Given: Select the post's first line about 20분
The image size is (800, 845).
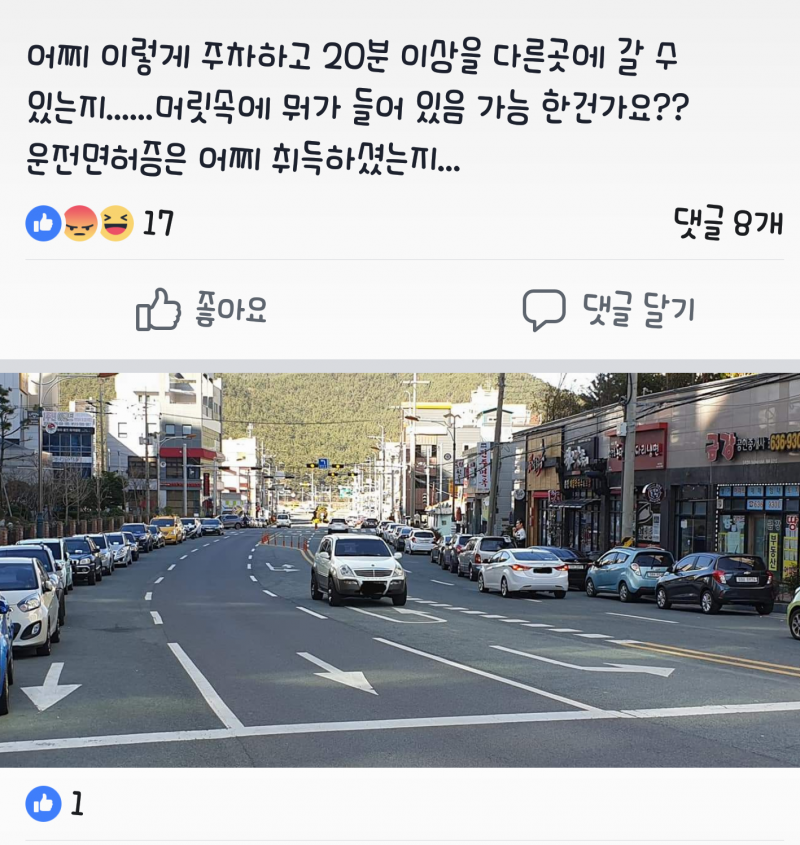Looking at the screenshot, I should pyautogui.click(x=352, y=57).
